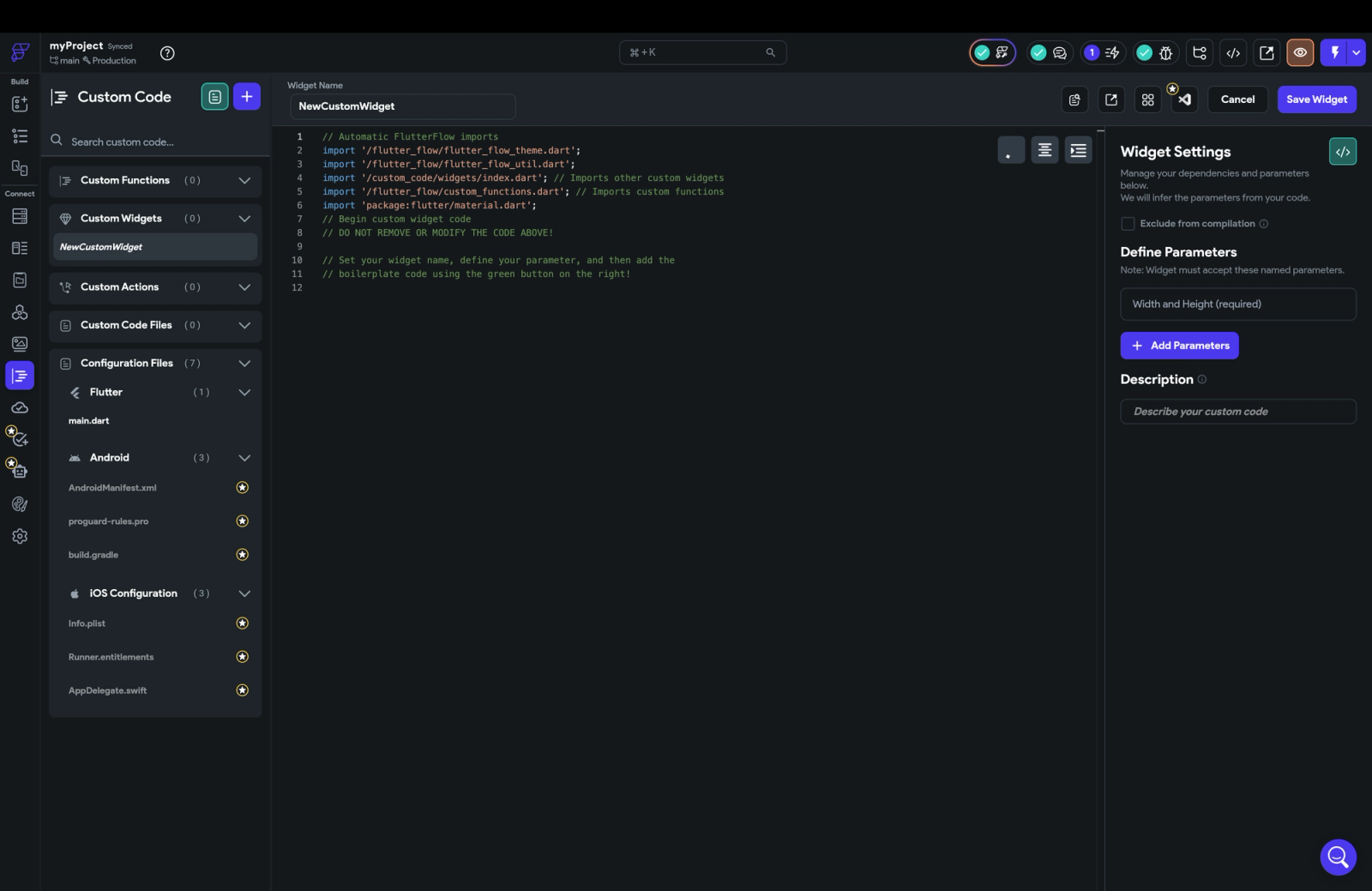The height and width of the screenshot is (891, 1372).
Task: Select NewCustomWidget in the list
Action: pos(155,247)
